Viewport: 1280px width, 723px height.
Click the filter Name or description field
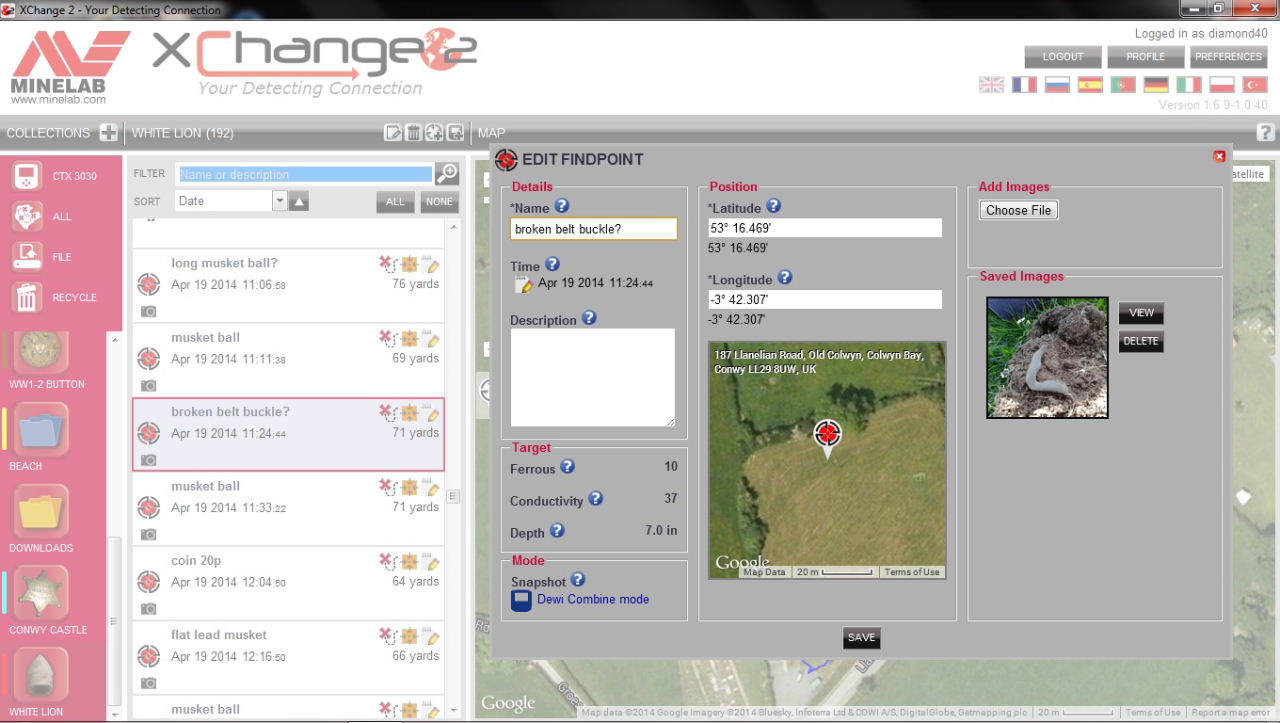pyautogui.click(x=305, y=174)
